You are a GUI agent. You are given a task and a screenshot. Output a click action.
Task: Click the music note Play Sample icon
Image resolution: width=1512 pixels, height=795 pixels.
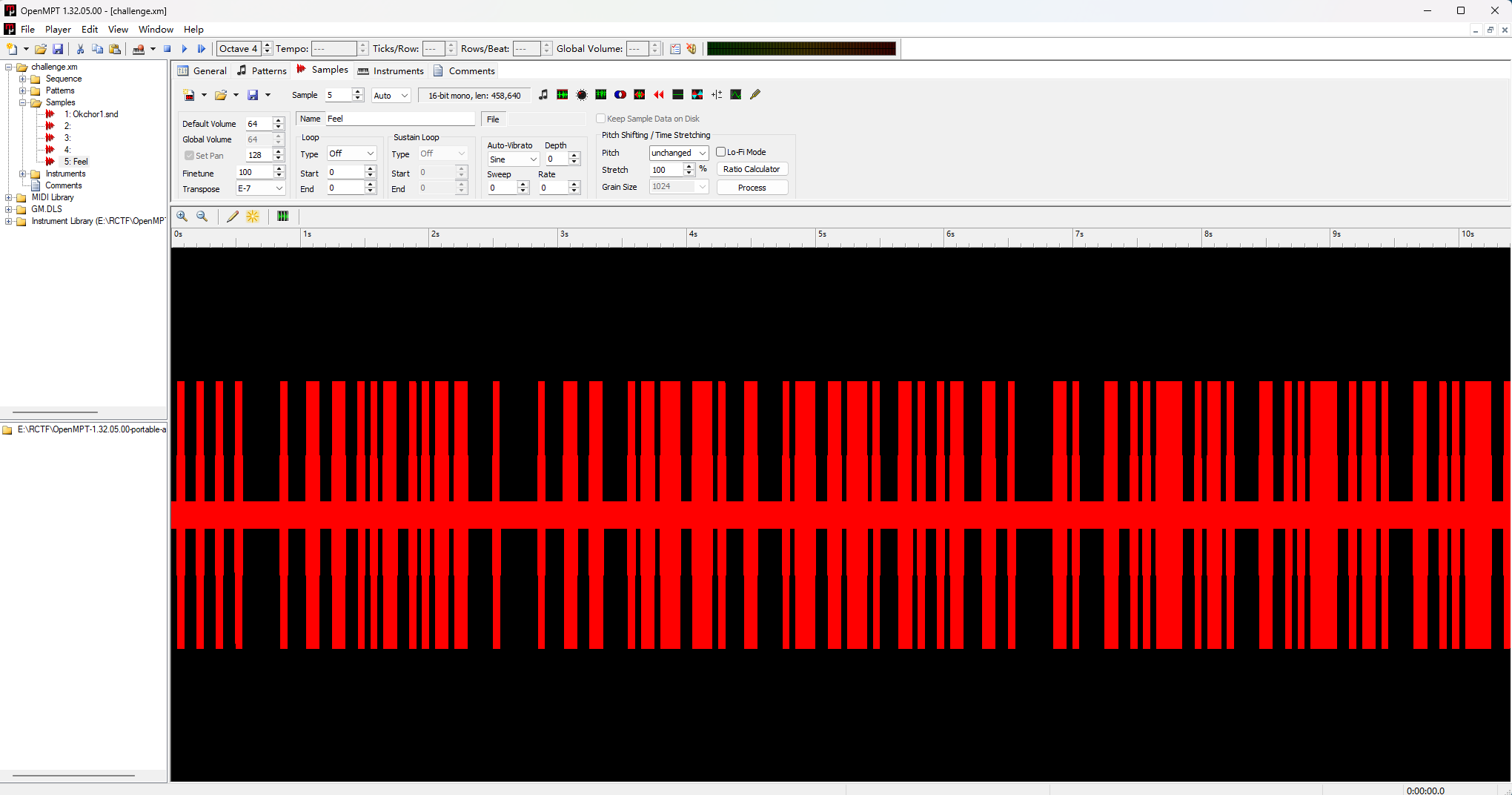pyautogui.click(x=543, y=95)
